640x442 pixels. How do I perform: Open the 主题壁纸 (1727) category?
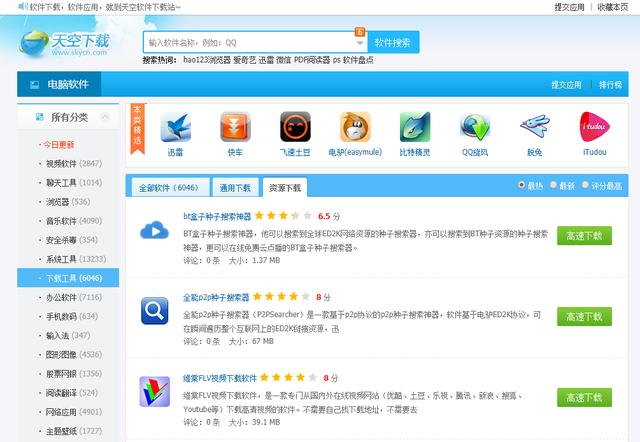pyautogui.click(x=74, y=431)
